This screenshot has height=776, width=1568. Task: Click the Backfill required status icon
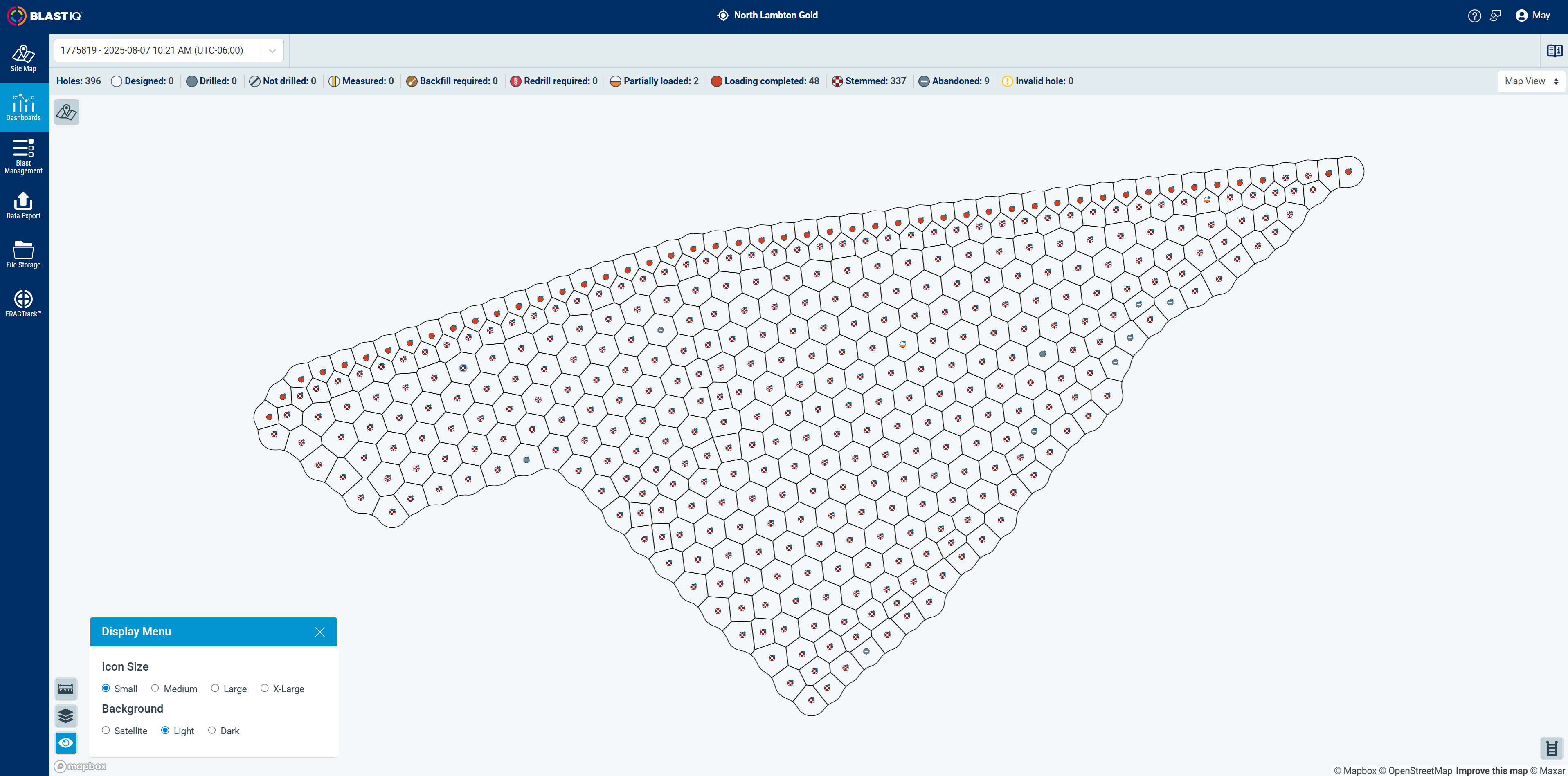point(412,81)
